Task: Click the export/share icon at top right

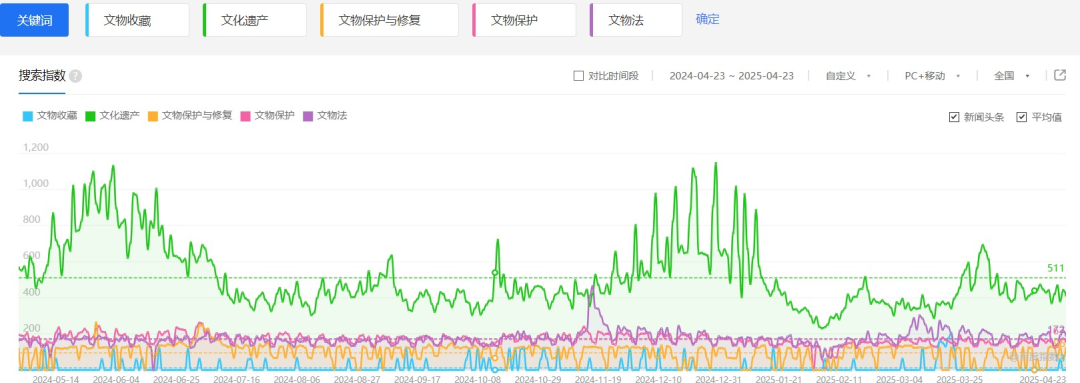Action: pyautogui.click(x=1060, y=75)
